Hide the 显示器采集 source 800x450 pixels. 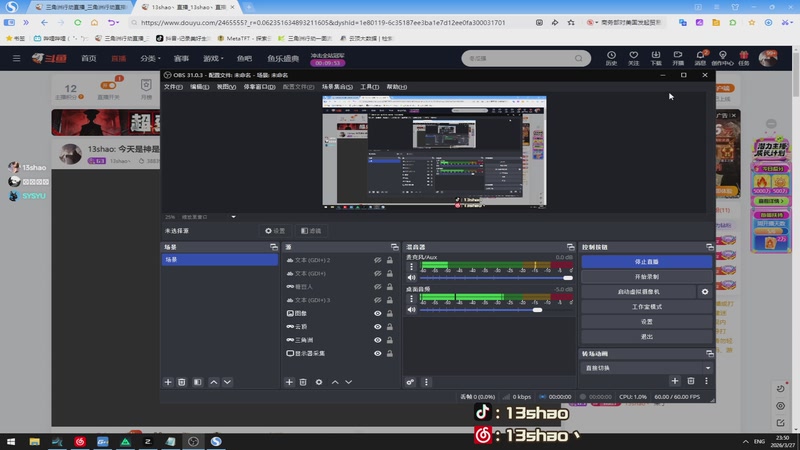click(378, 353)
